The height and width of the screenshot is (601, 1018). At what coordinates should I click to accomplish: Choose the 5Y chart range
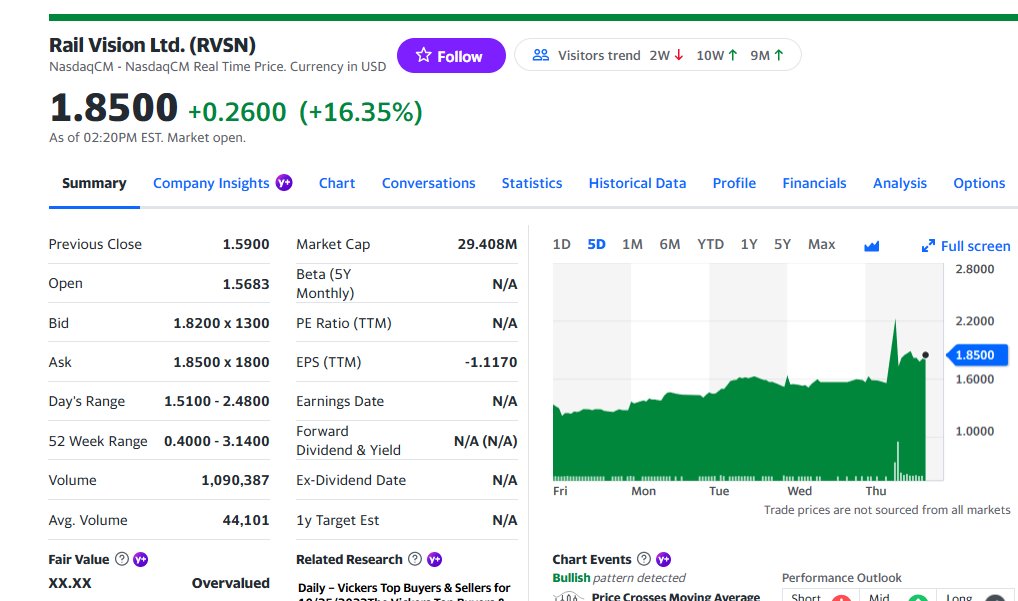[782, 244]
